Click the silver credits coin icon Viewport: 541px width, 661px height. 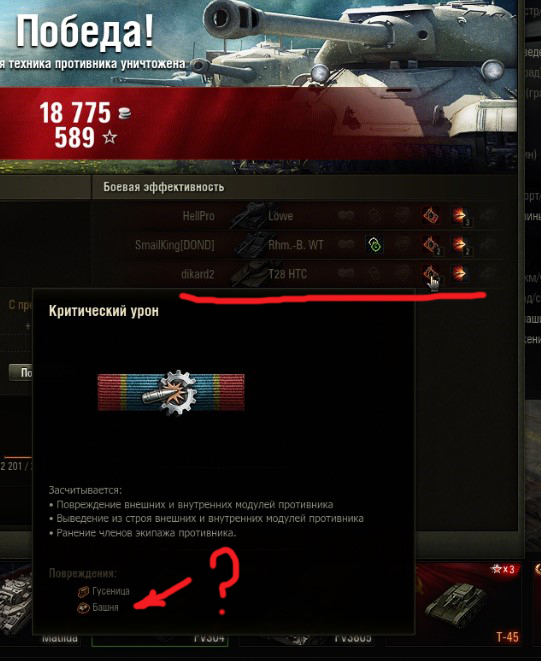tap(124, 113)
